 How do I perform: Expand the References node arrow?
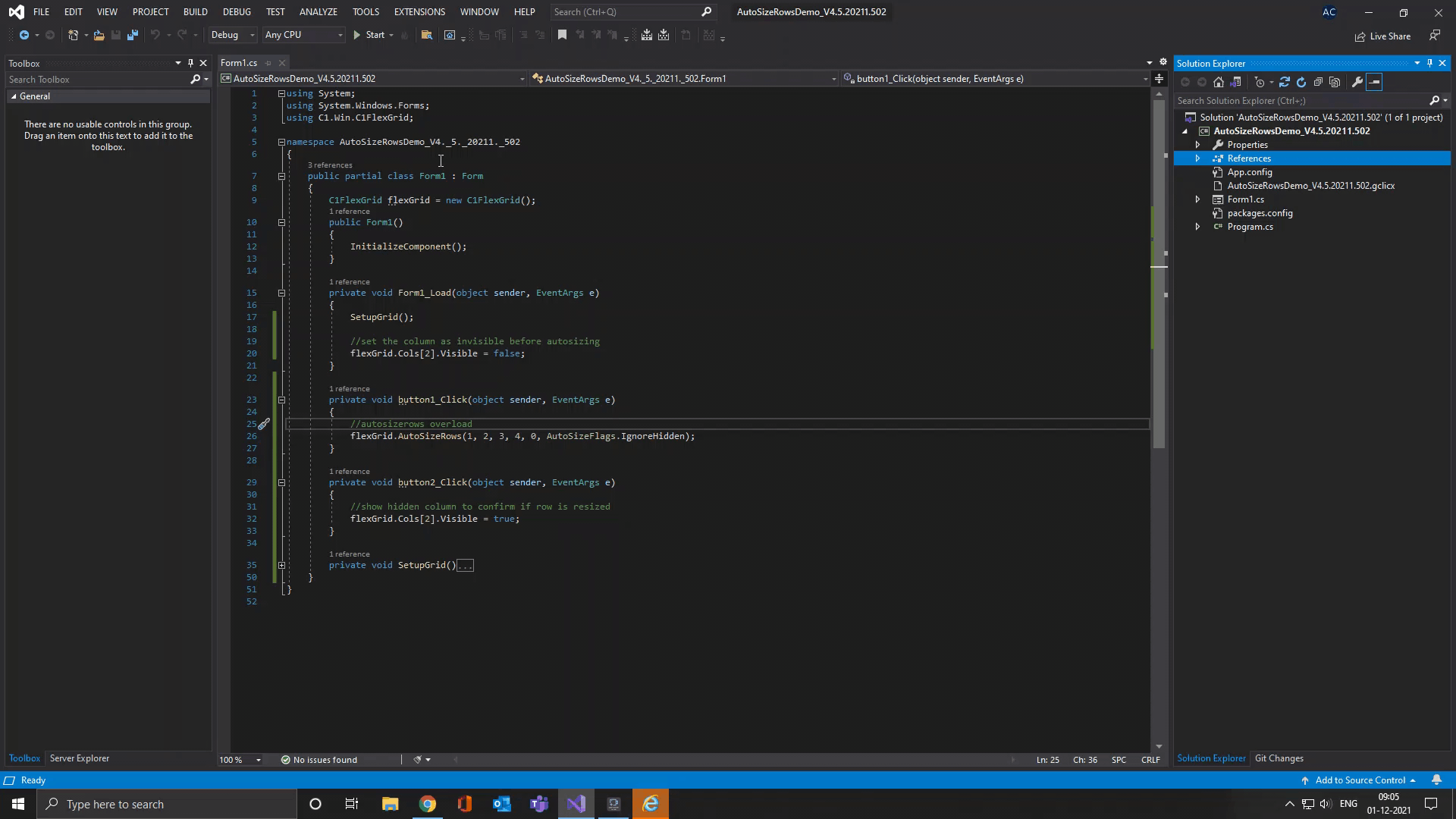[x=1197, y=158]
